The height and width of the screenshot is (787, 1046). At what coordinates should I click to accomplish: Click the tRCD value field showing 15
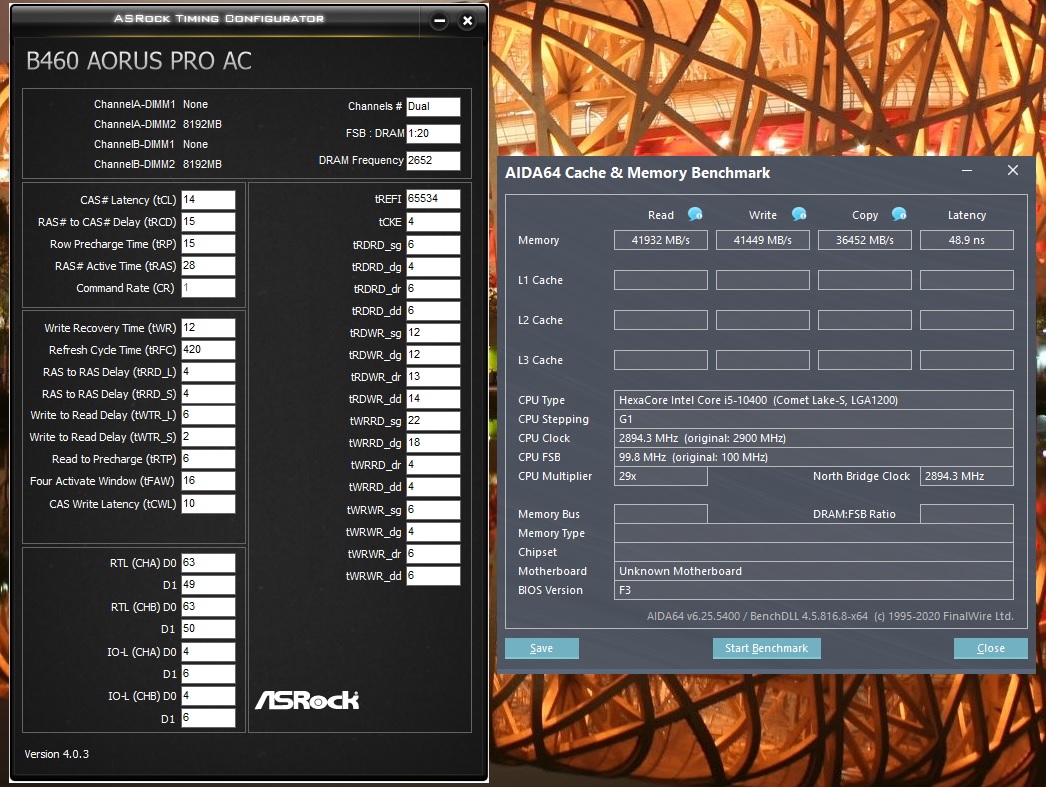point(208,222)
